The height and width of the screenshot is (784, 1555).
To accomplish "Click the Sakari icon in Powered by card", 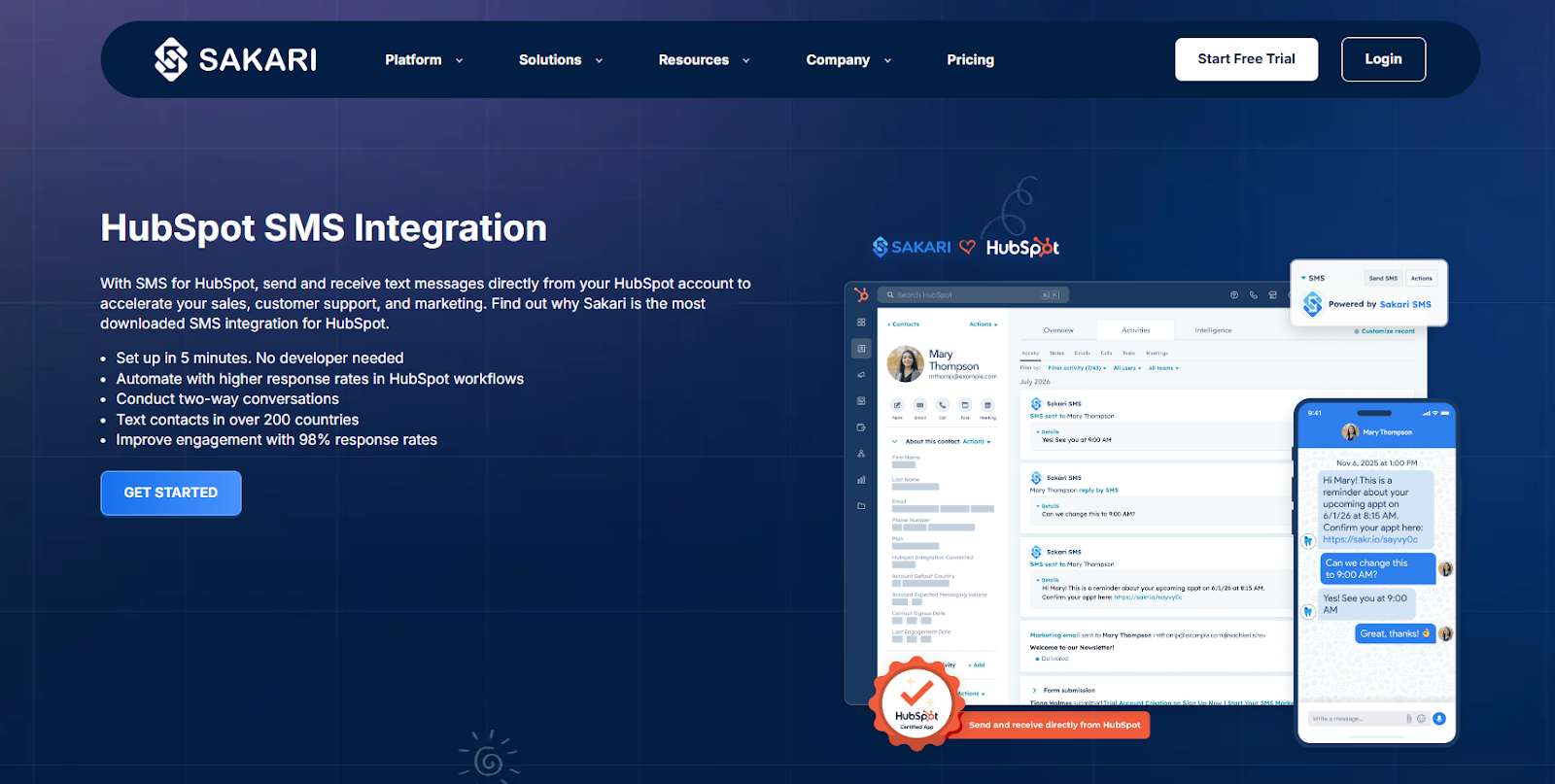I will (x=1313, y=304).
